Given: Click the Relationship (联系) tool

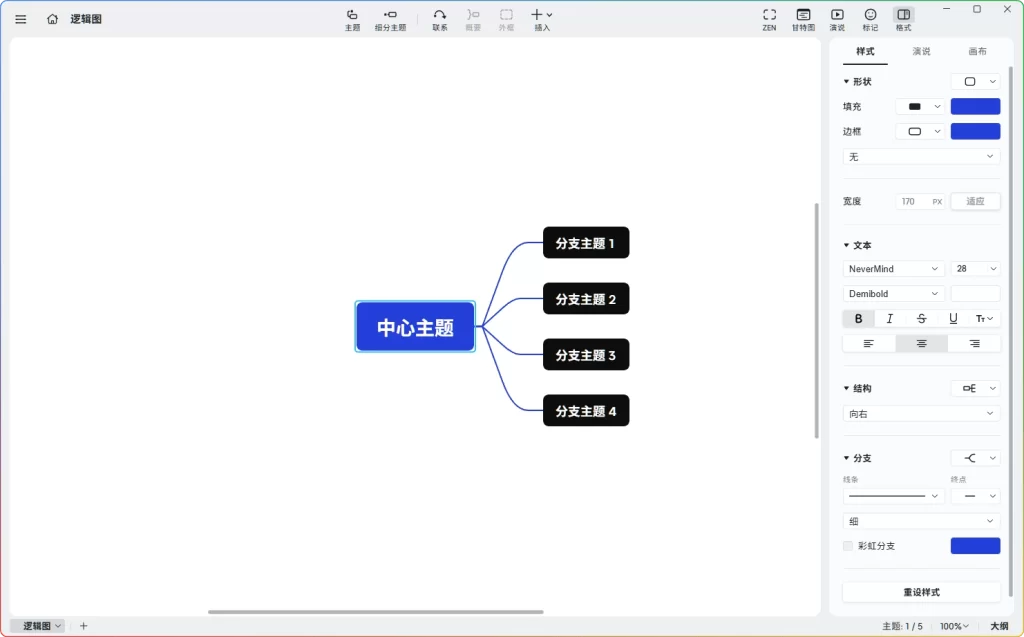Looking at the screenshot, I should coord(440,18).
